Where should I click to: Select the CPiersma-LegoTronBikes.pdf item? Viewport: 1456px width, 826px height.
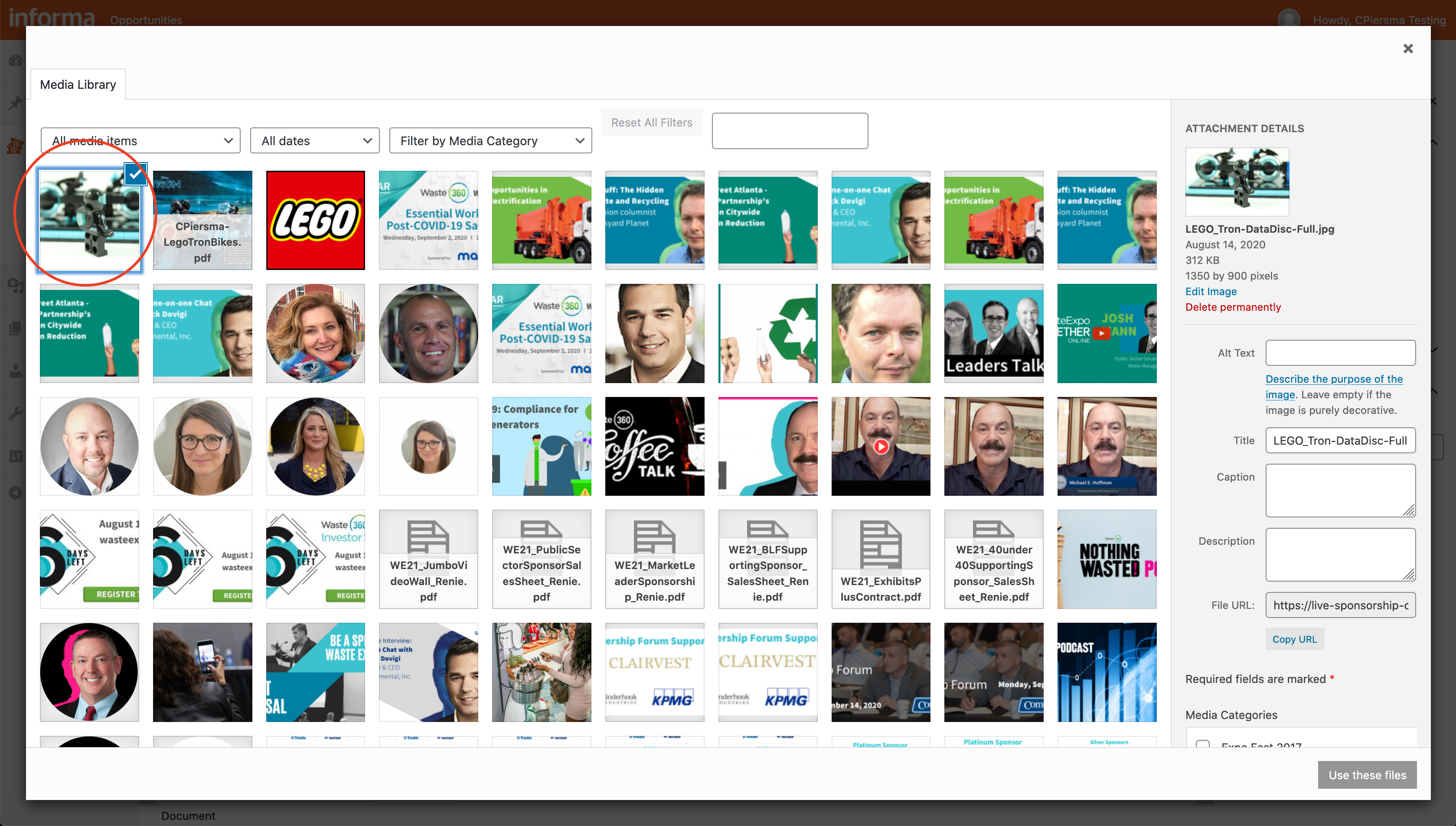(202, 220)
